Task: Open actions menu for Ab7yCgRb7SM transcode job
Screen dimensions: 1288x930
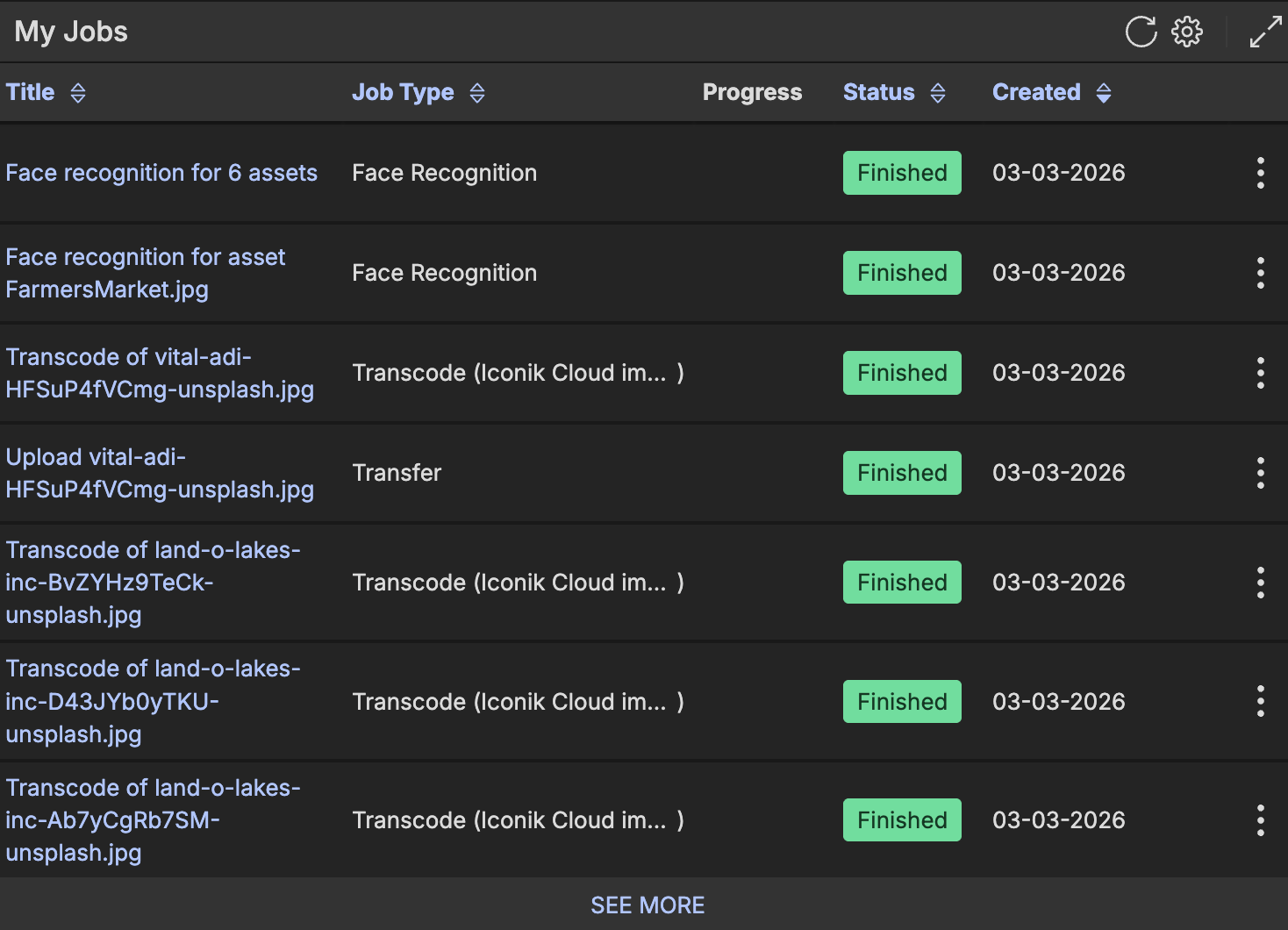Action: click(1260, 820)
